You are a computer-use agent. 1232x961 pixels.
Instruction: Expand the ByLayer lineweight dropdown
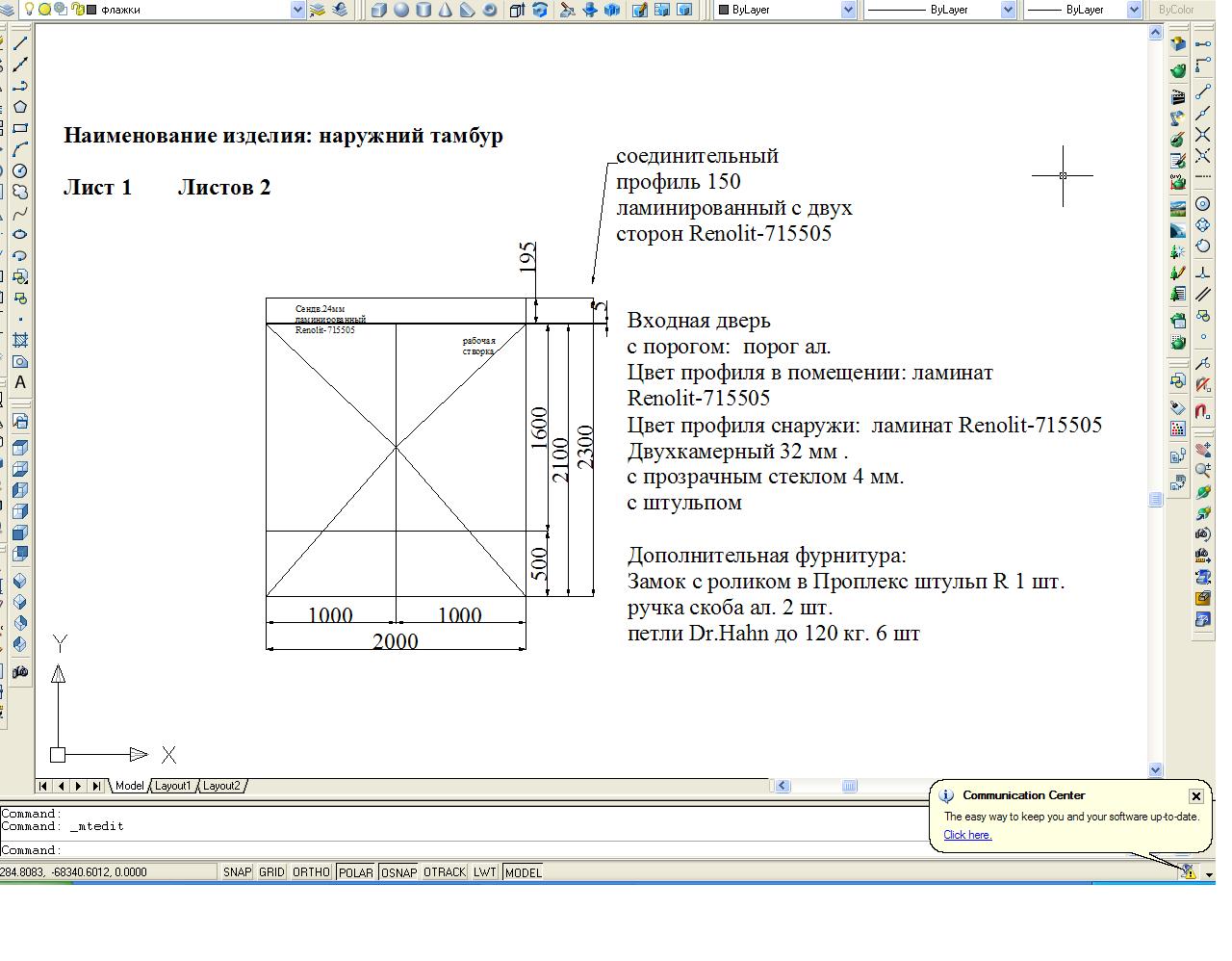pos(1133,11)
